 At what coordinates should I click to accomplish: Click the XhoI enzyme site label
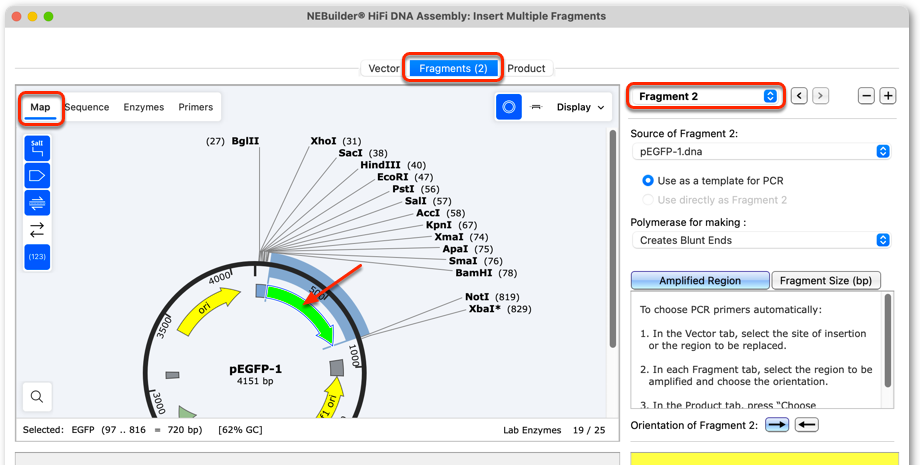coord(323,141)
